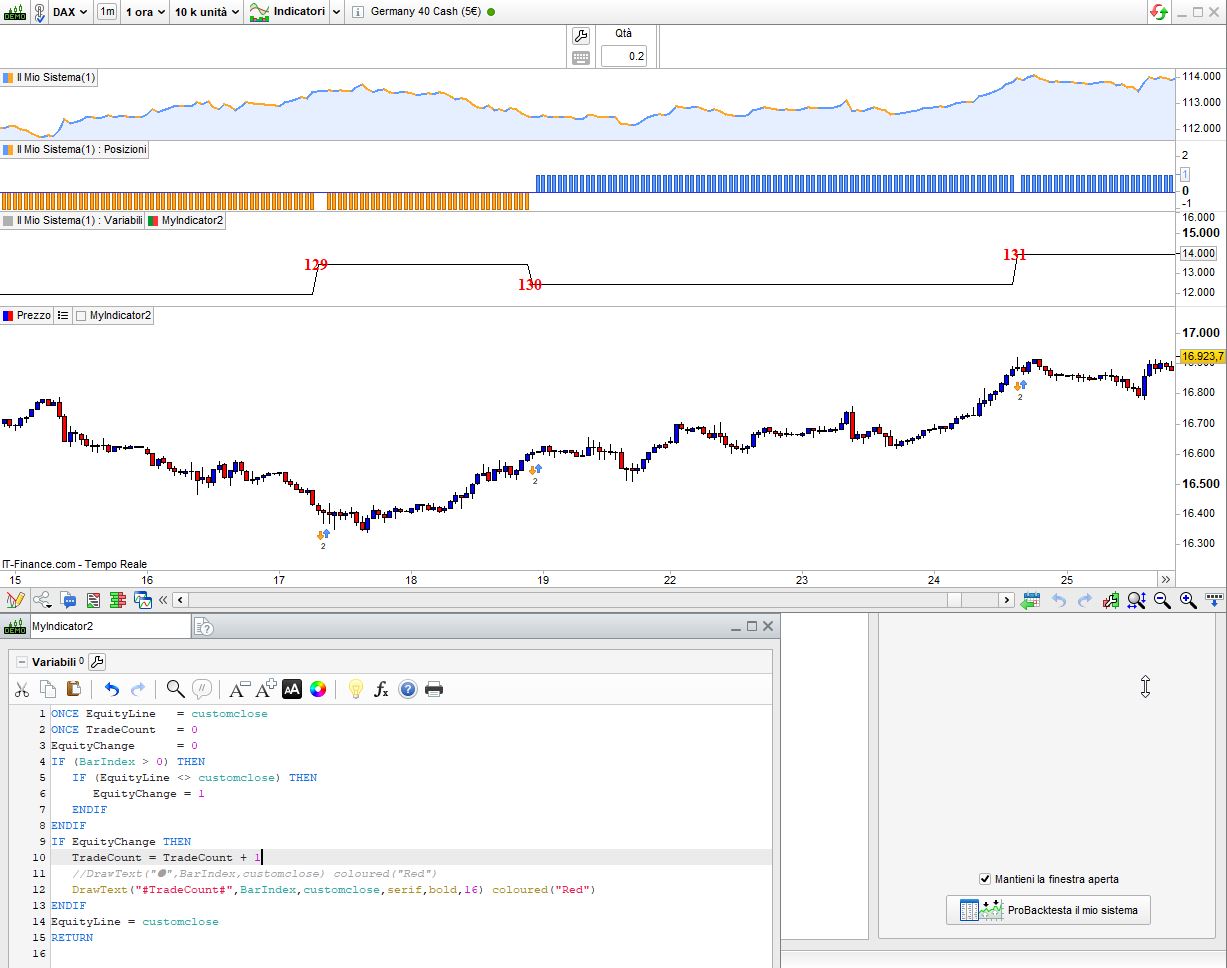Click the light bulb hint icon
Screen dimensions: 1227x968
pyautogui.click(x=355, y=689)
